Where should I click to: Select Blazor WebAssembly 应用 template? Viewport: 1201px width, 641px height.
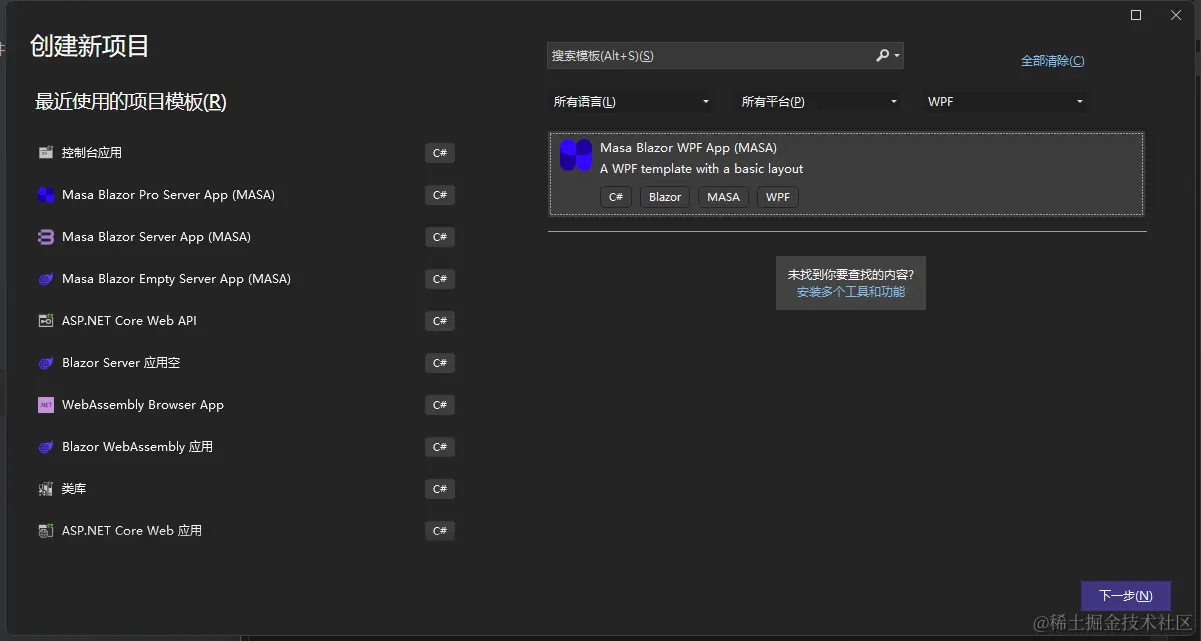tap(245, 447)
